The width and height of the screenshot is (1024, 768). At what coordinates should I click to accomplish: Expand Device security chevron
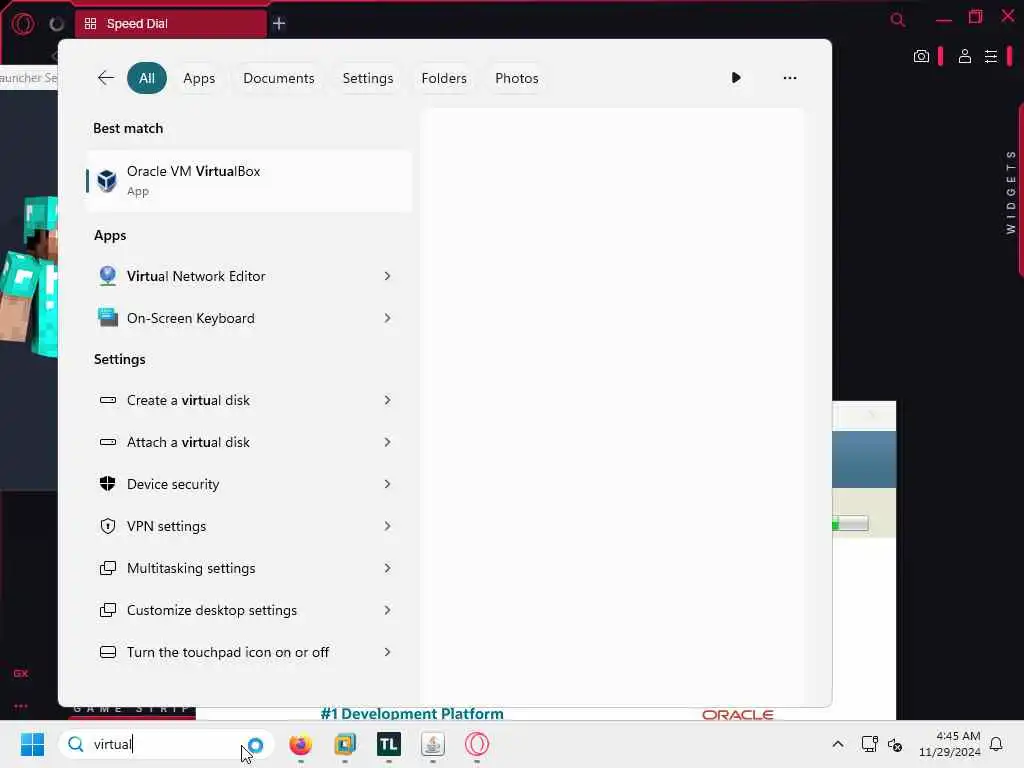pos(387,484)
